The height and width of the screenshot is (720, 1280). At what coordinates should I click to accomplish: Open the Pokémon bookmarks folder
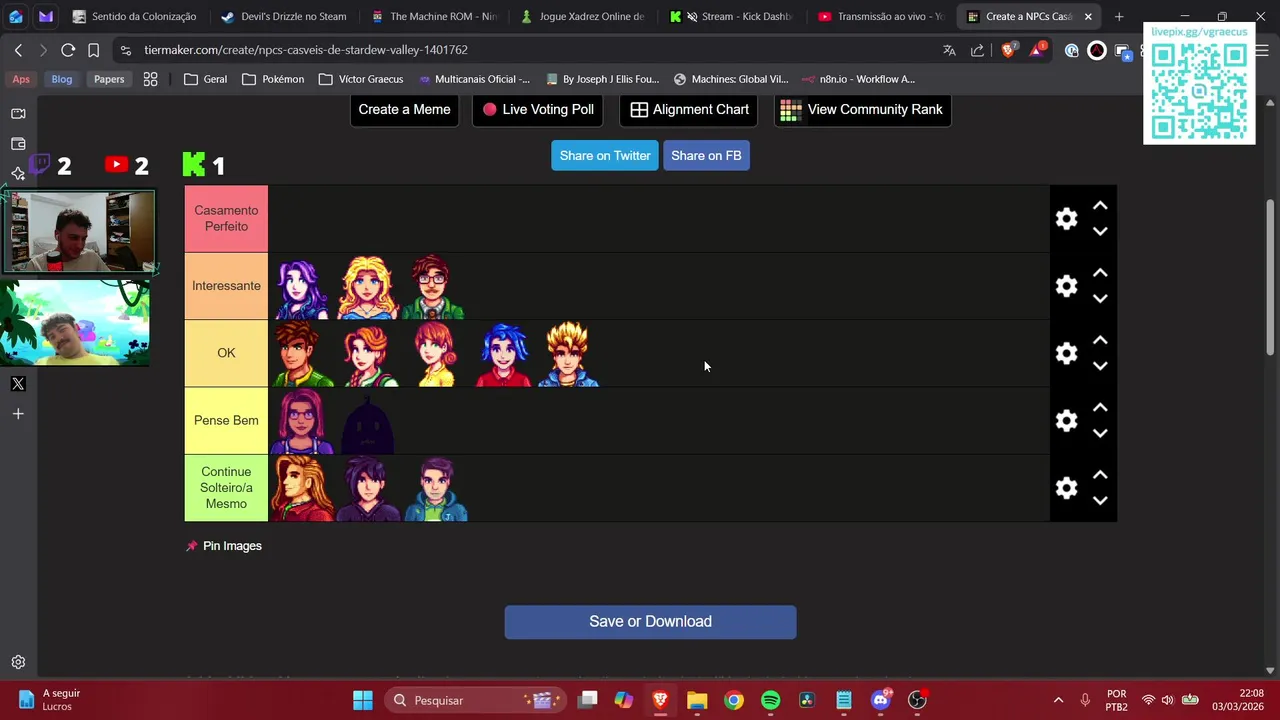(273, 79)
